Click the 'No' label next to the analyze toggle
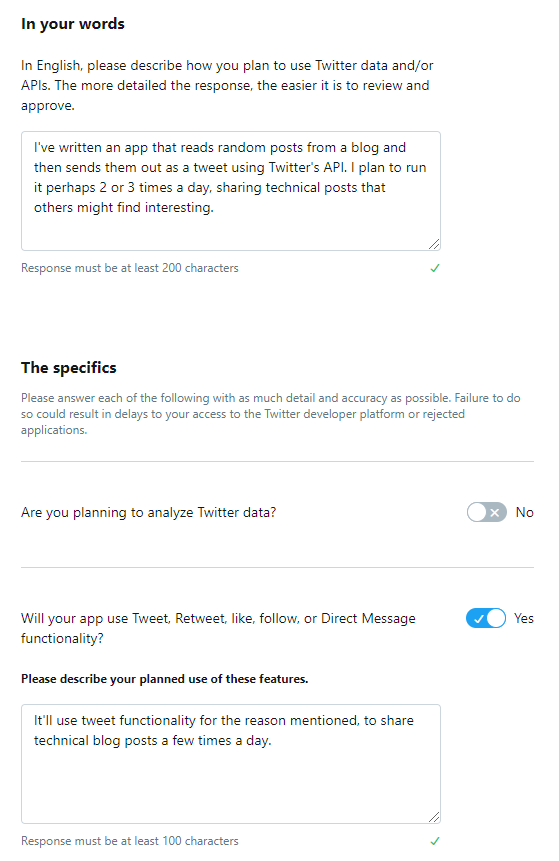Image resolution: width=559 pixels, height=861 pixels. [524, 512]
